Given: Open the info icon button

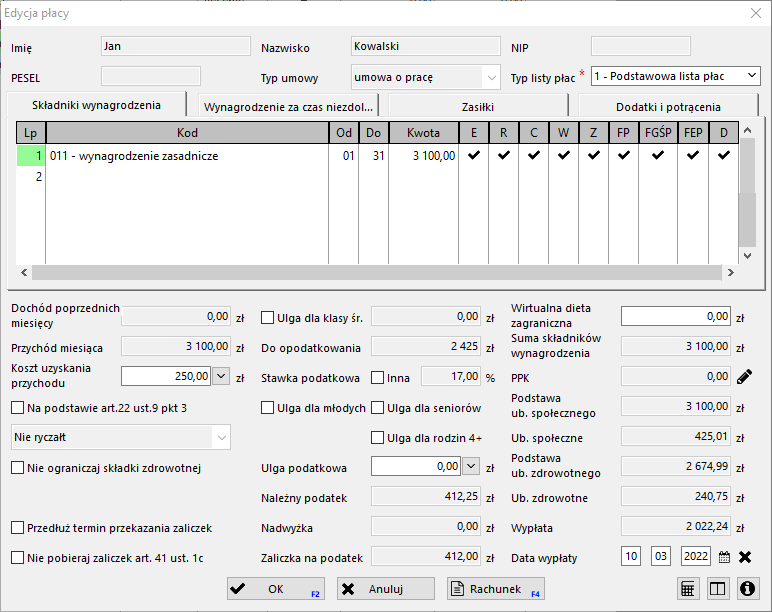Looking at the screenshot, I should click(x=746, y=589).
